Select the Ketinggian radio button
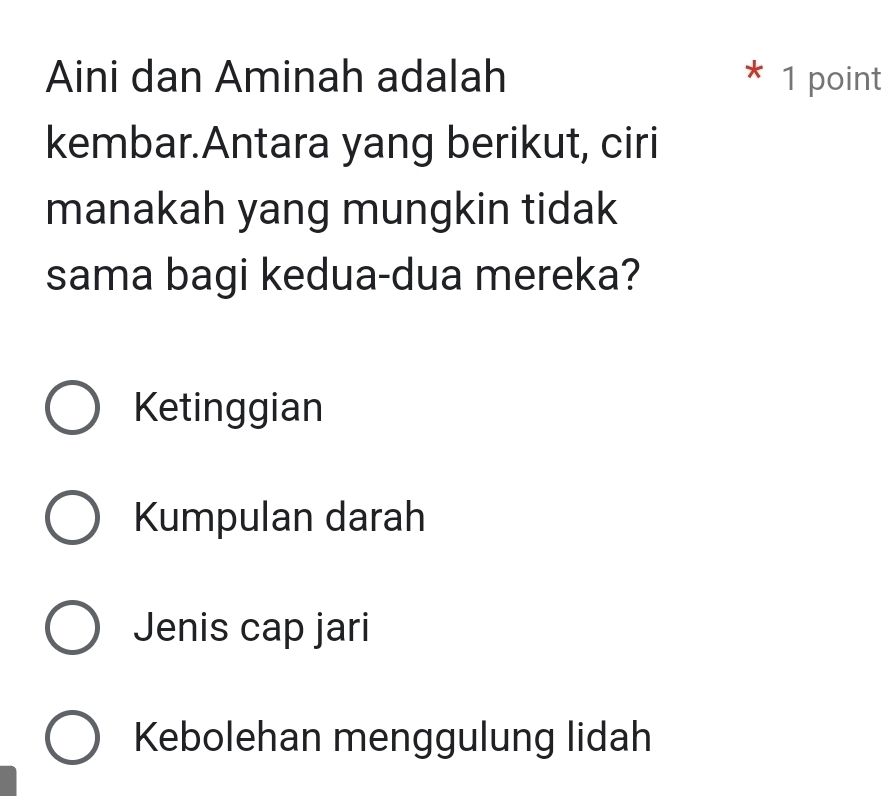892x796 pixels. pyautogui.click(x=72, y=409)
